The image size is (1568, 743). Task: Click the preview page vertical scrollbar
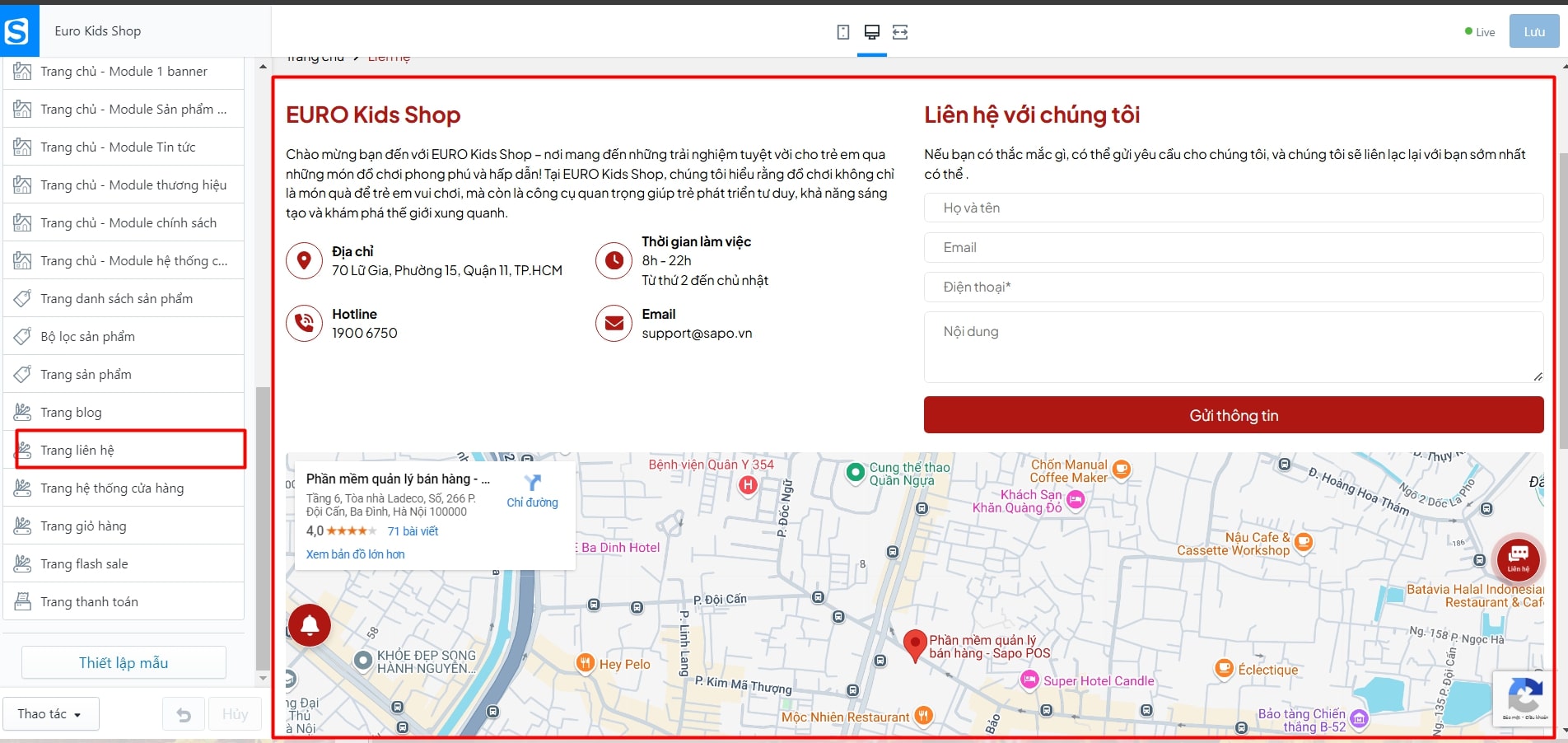tap(1563, 301)
